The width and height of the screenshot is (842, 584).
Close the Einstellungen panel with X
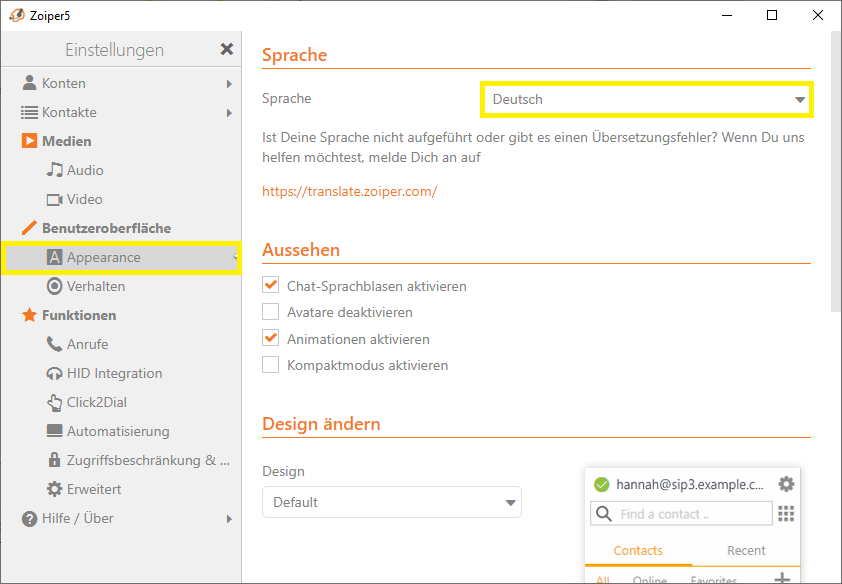[x=227, y=49]
